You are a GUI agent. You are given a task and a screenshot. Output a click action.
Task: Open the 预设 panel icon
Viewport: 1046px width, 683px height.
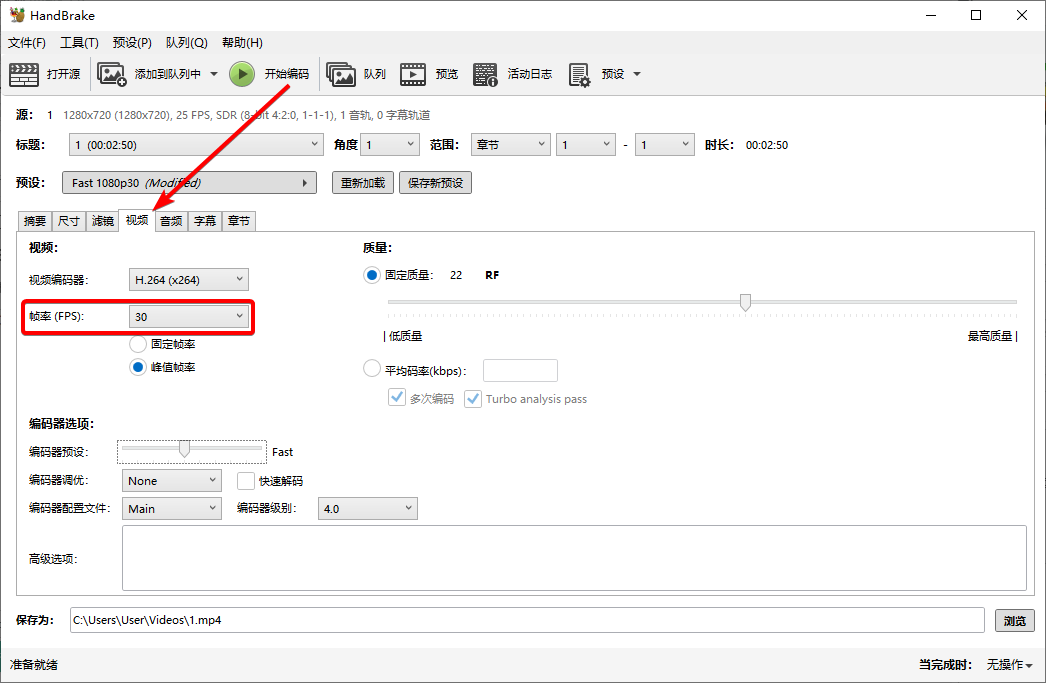578,73
